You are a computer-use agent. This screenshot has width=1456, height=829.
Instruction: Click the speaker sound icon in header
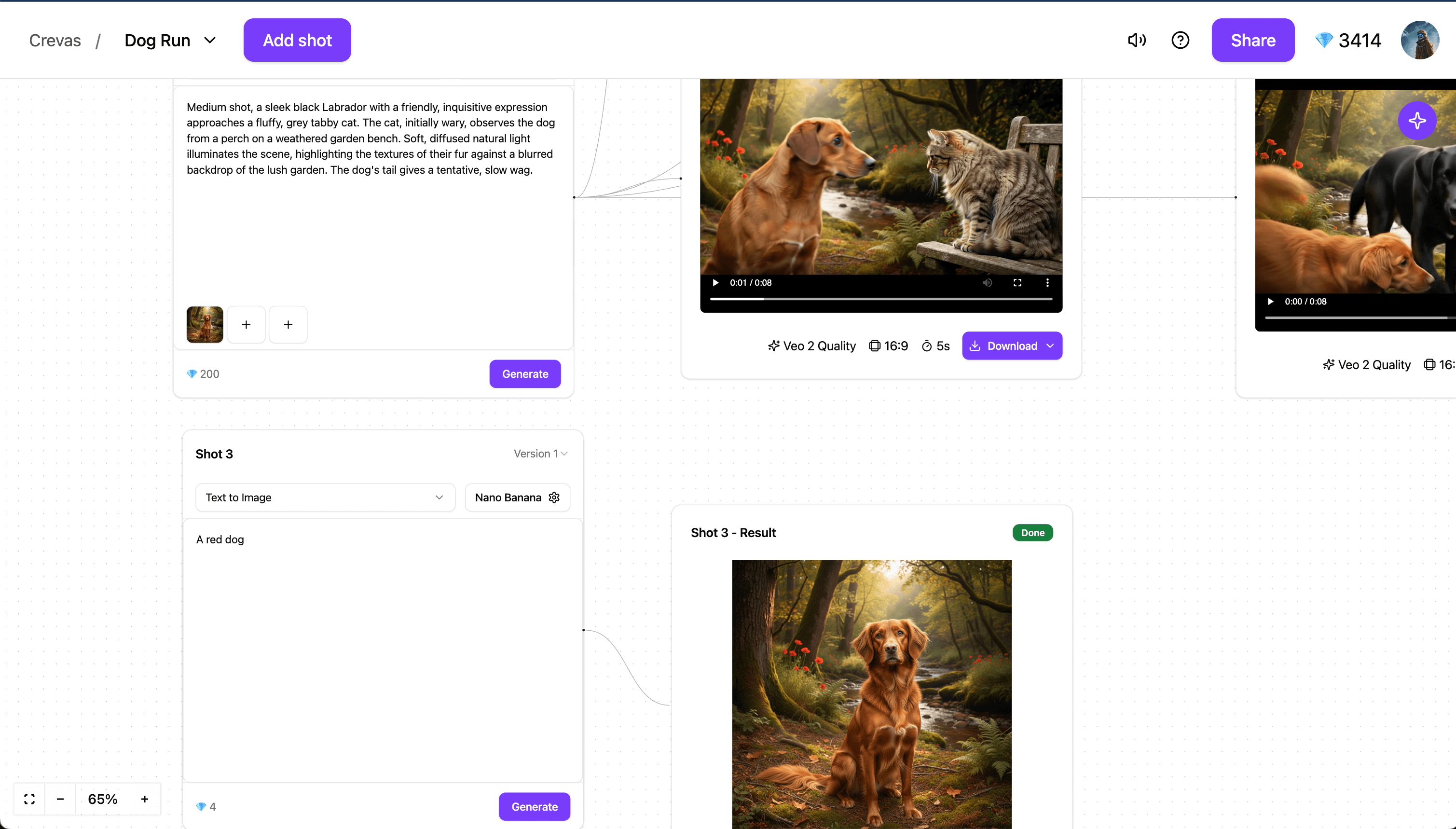click(x=1136, y=40)
